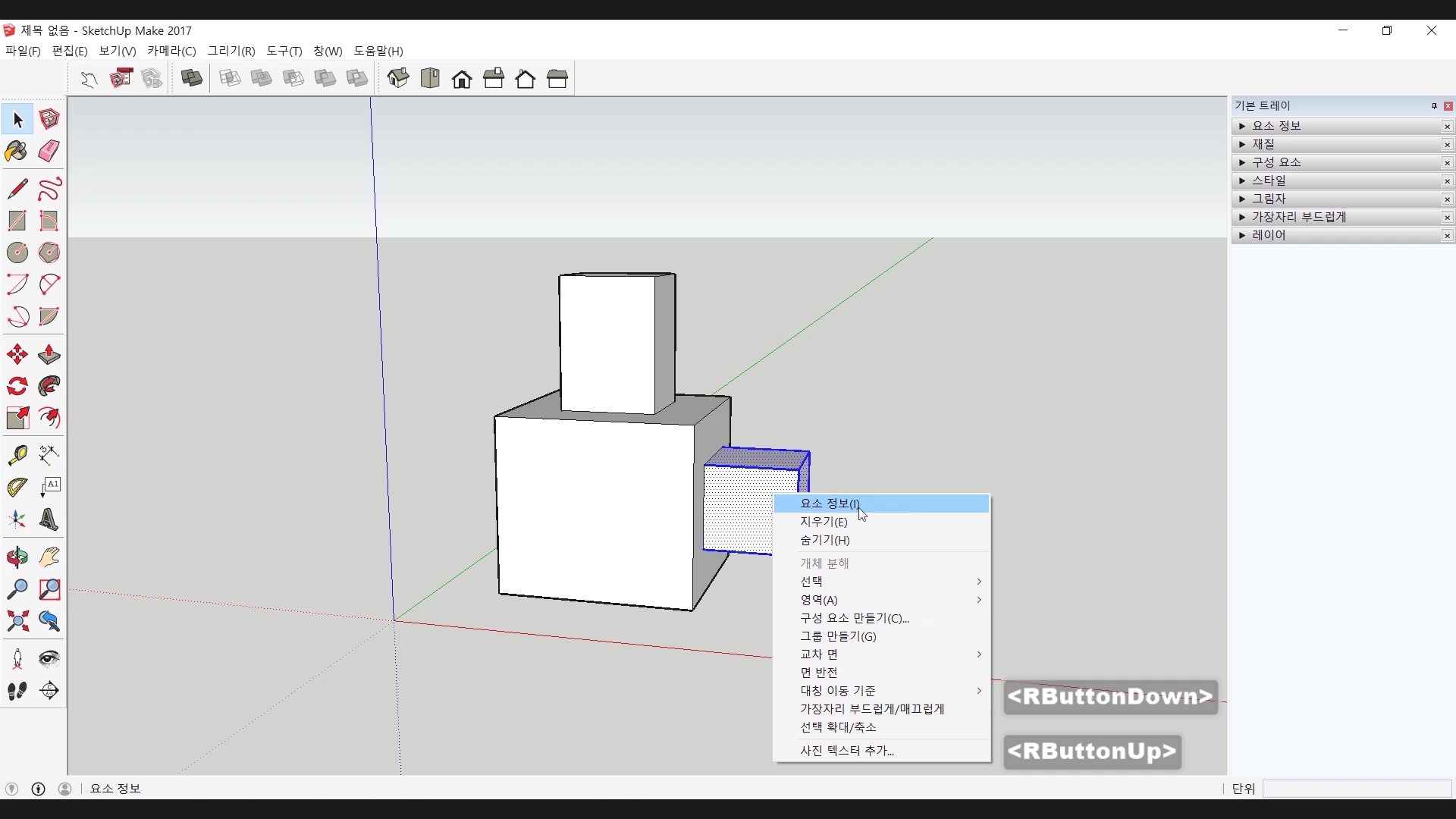
Task: Choose 그룹 만들기(G) from context menu
Action: coord(838,636)
